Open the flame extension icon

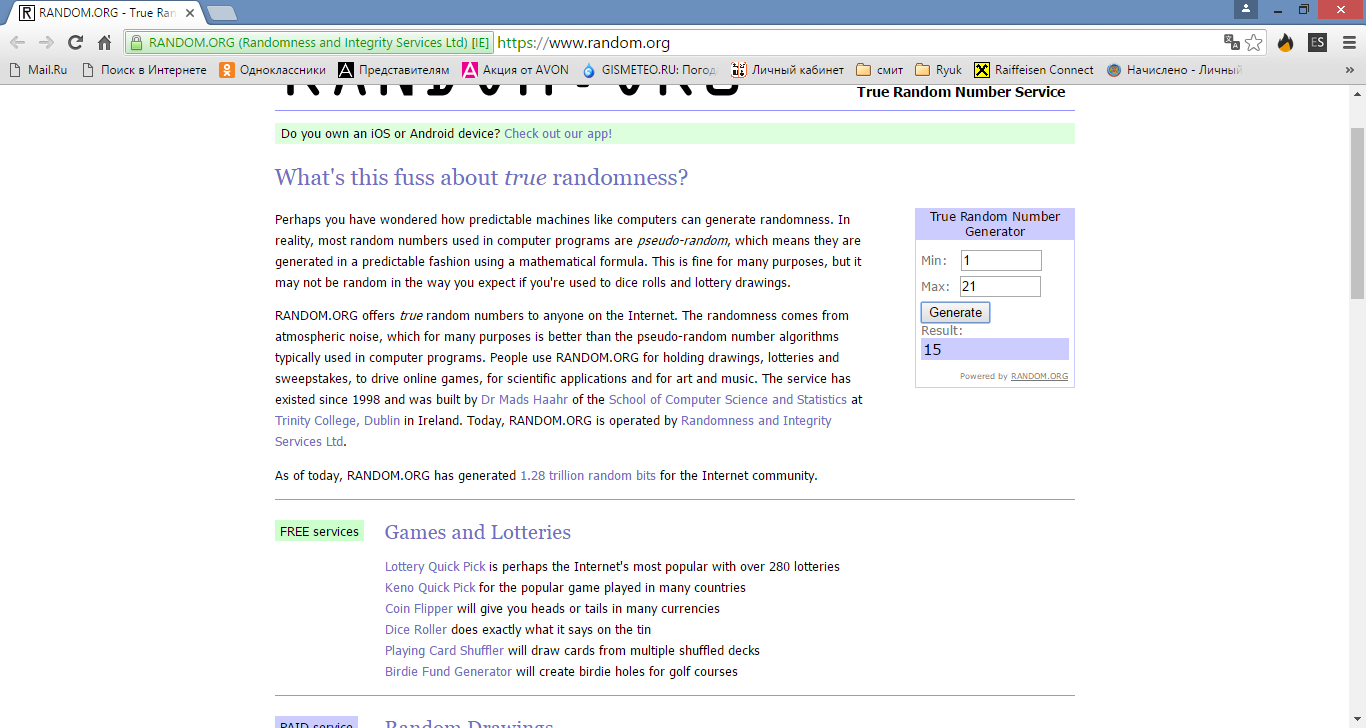coord(1286,43)
